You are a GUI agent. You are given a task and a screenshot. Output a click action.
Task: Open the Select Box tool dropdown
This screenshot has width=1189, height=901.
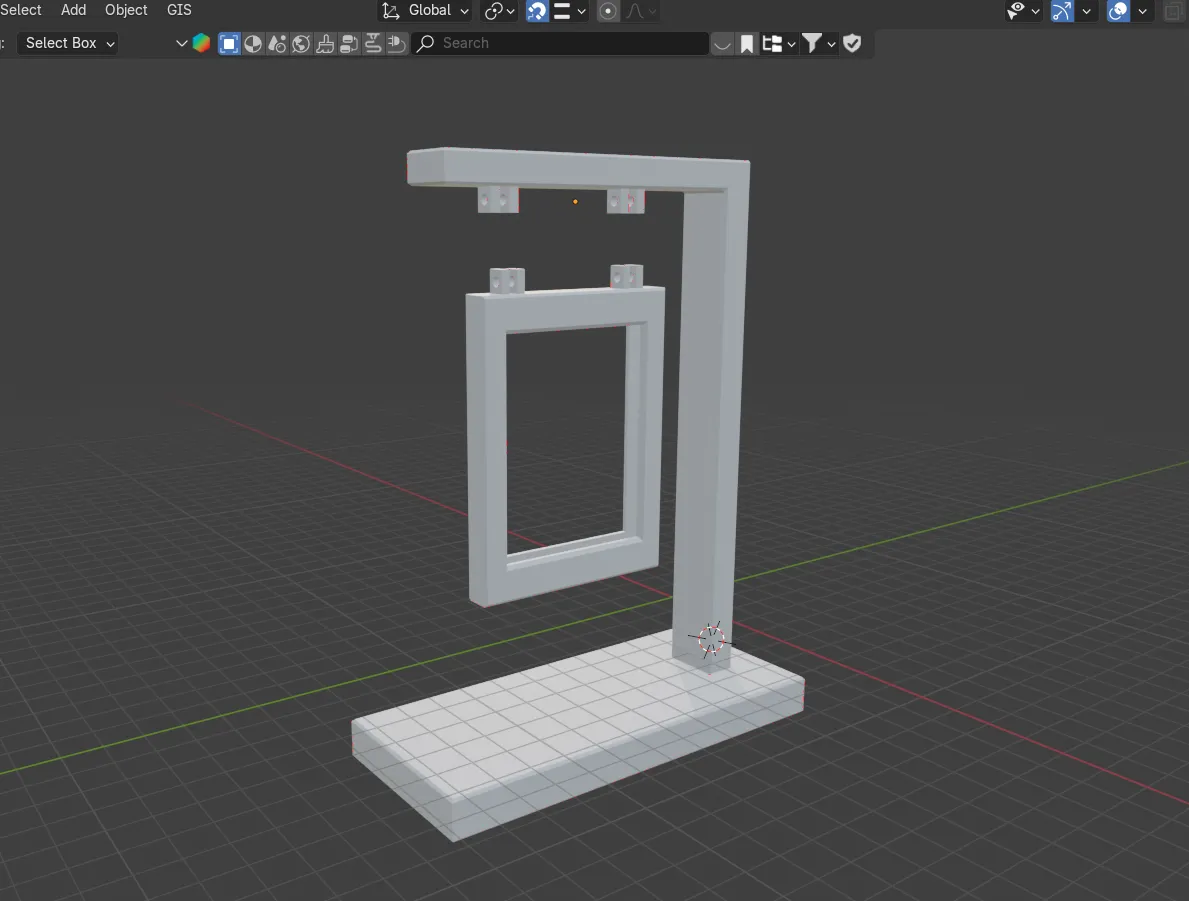pos(68,43)
